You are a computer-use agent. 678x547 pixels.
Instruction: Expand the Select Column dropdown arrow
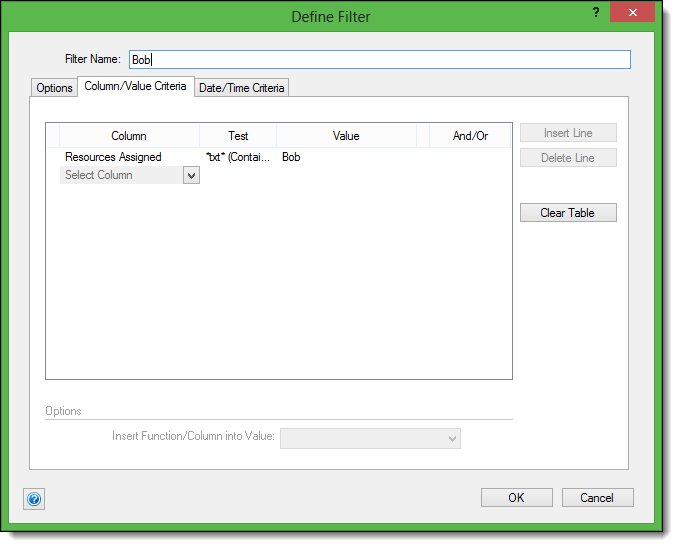tap(191, 175)
